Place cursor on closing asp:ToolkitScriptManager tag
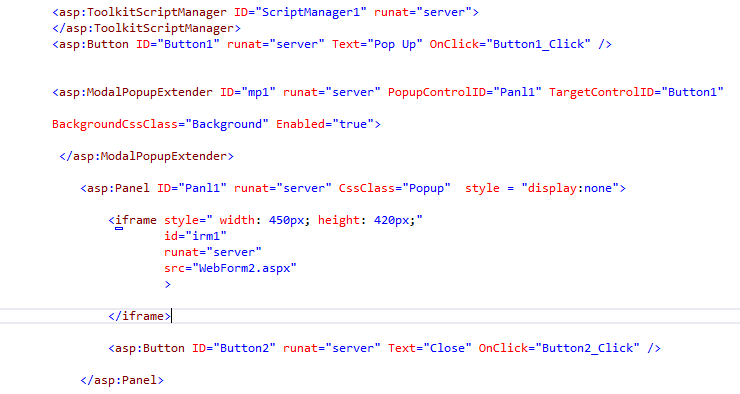Image resolution: width=740 pixels, height=394 pixels. point(146,28)
